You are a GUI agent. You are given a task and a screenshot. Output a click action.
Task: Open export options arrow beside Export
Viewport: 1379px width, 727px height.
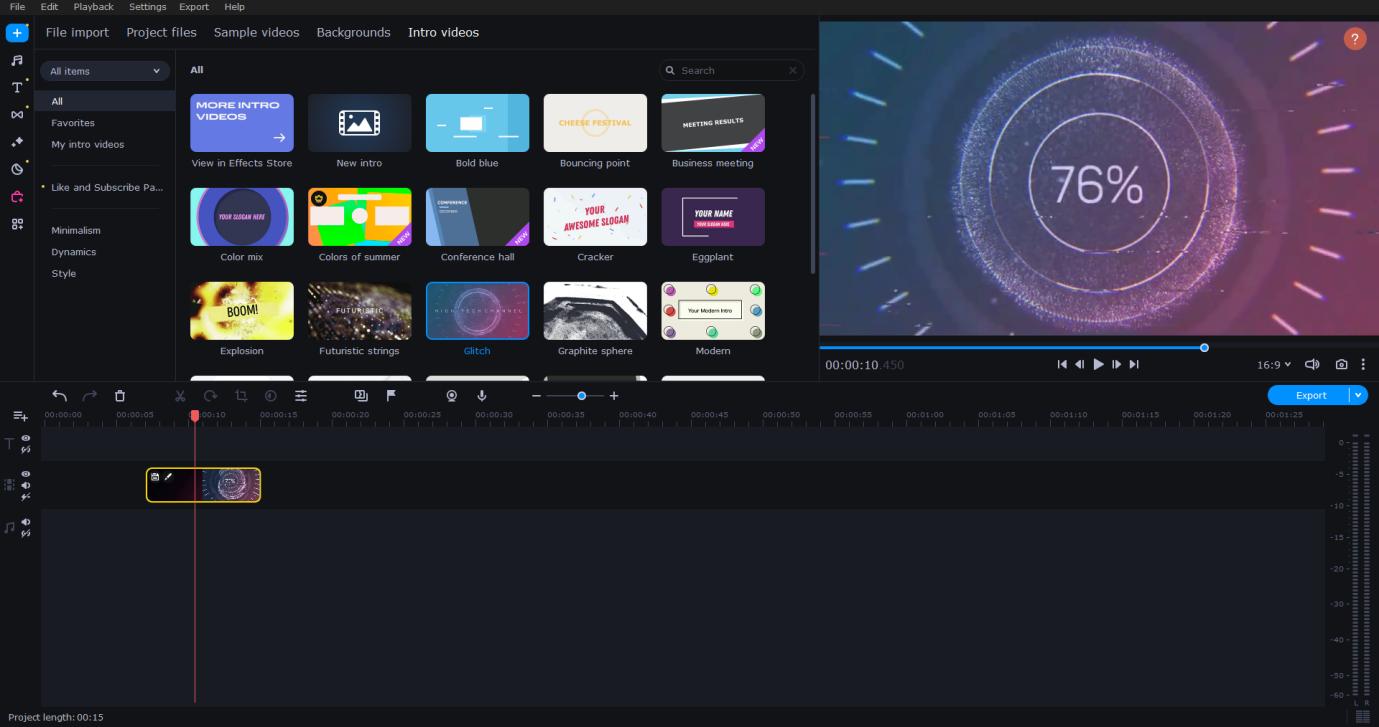click(1358, 395)
